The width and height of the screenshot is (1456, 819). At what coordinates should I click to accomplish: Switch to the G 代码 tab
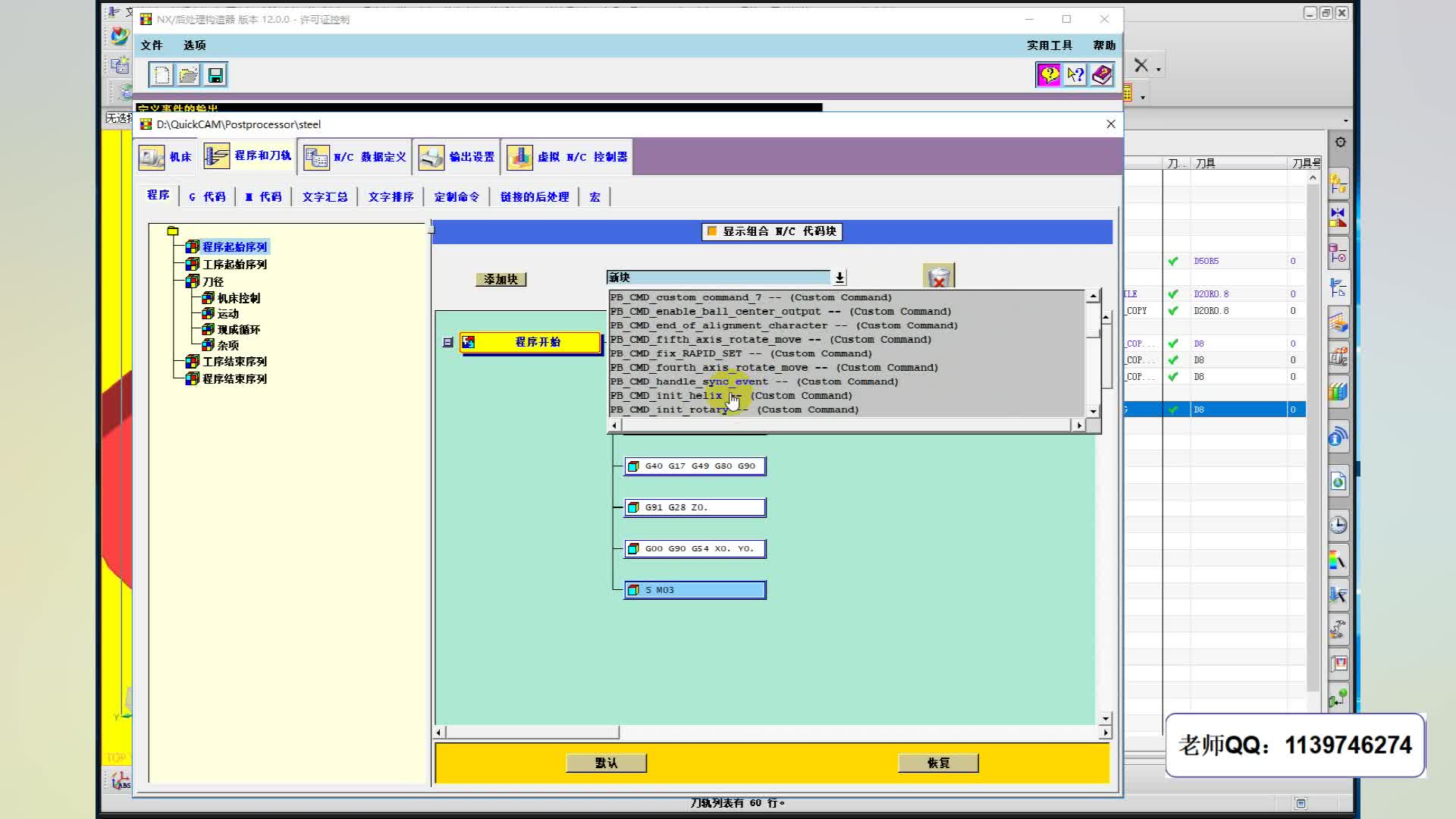(x=207, y=196)
